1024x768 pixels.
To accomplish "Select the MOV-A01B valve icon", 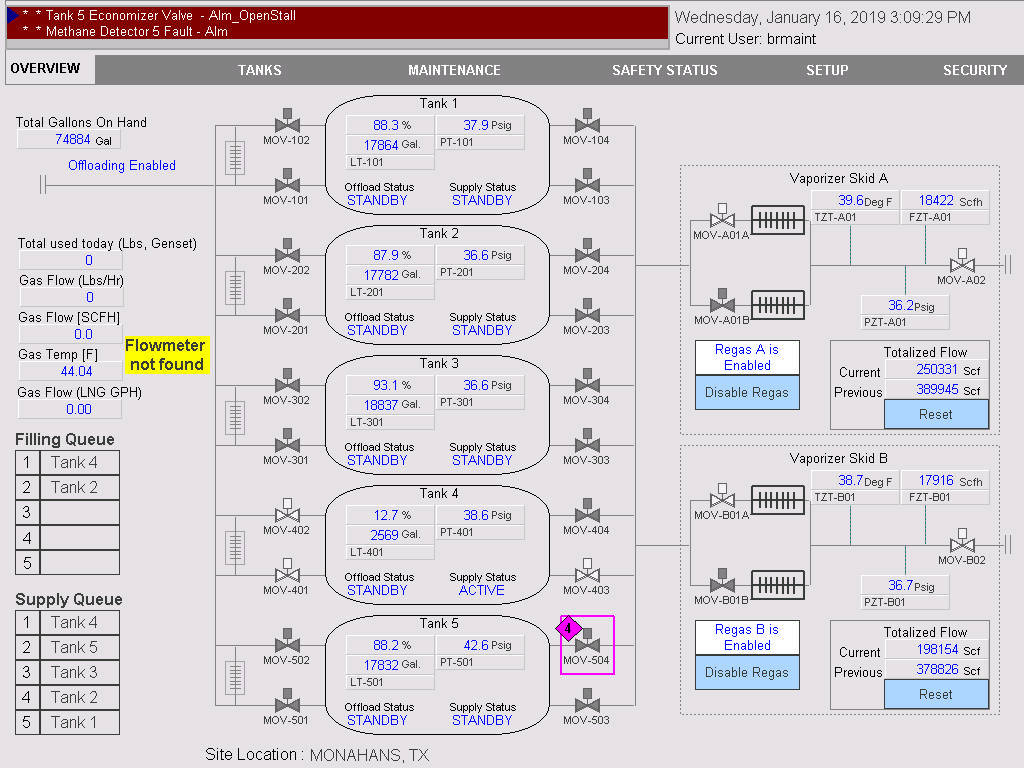I will point(721,301).
